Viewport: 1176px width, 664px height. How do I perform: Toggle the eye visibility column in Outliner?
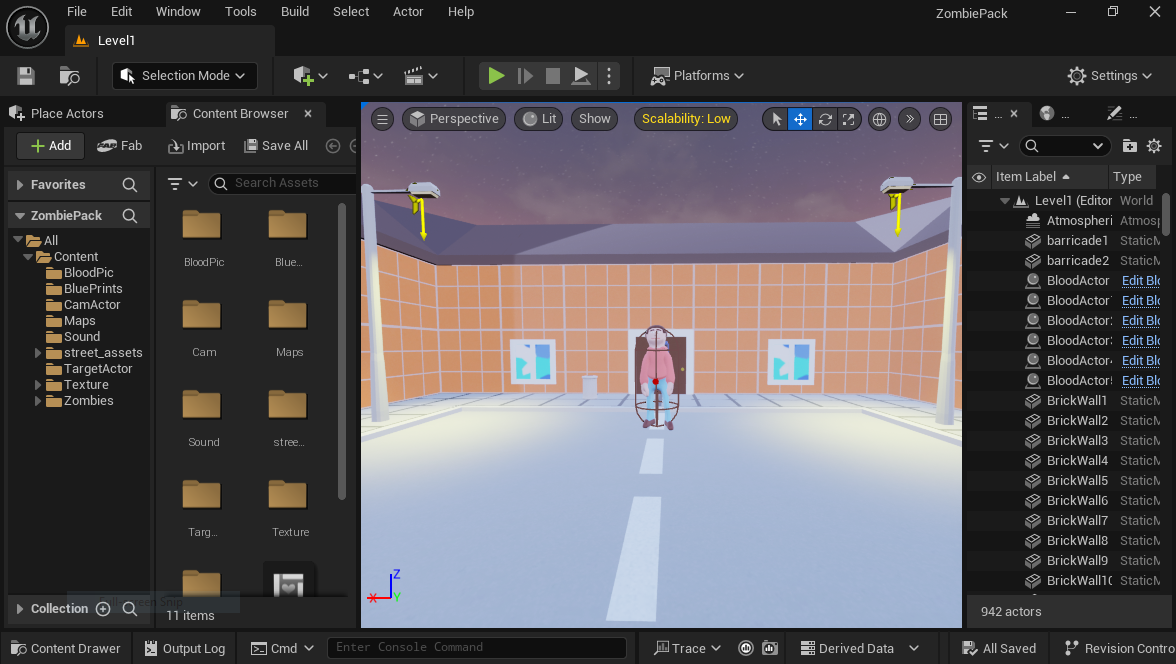(x=979, y=177)
